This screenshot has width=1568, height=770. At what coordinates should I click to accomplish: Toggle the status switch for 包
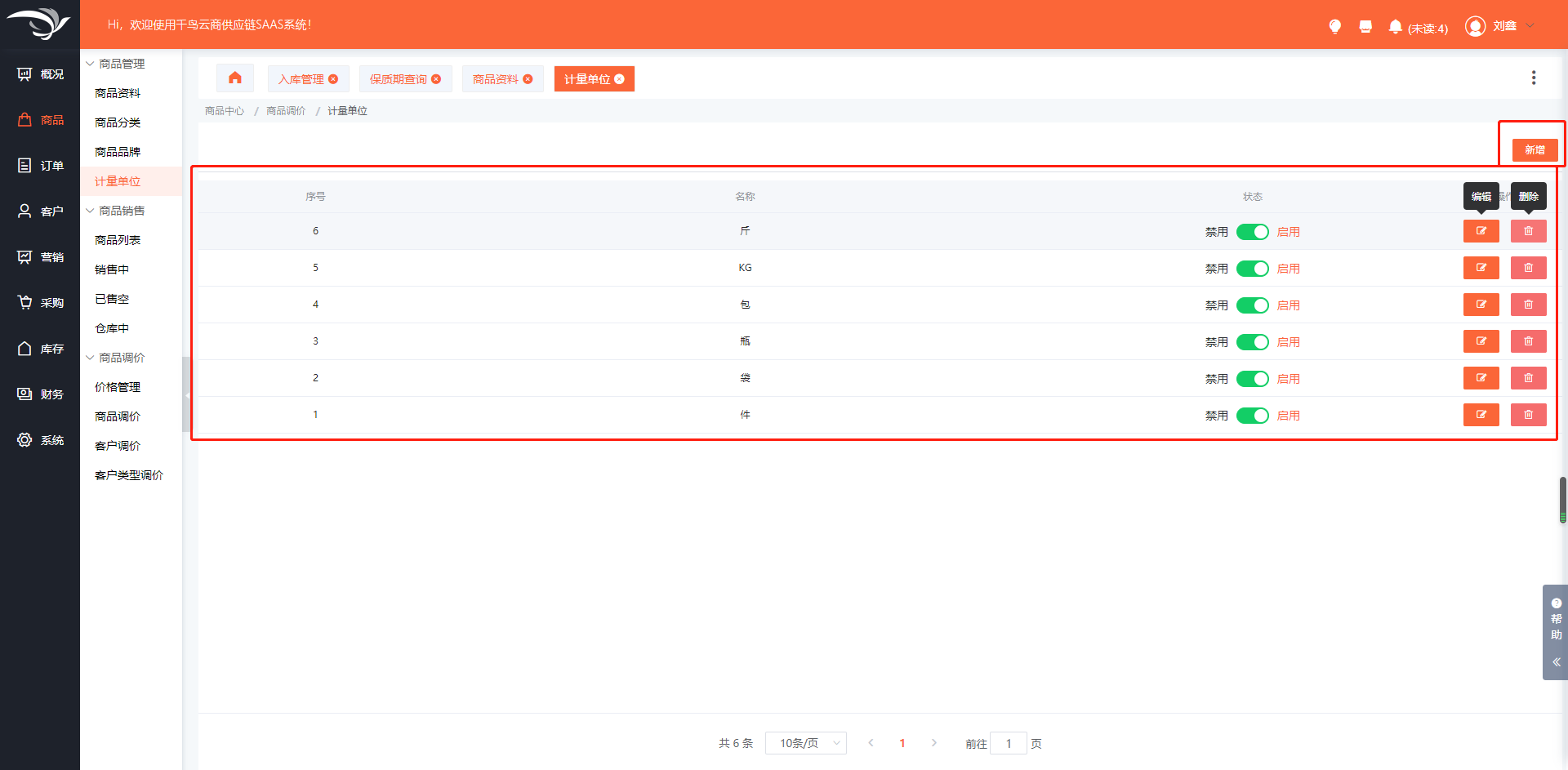(1252, 305)
